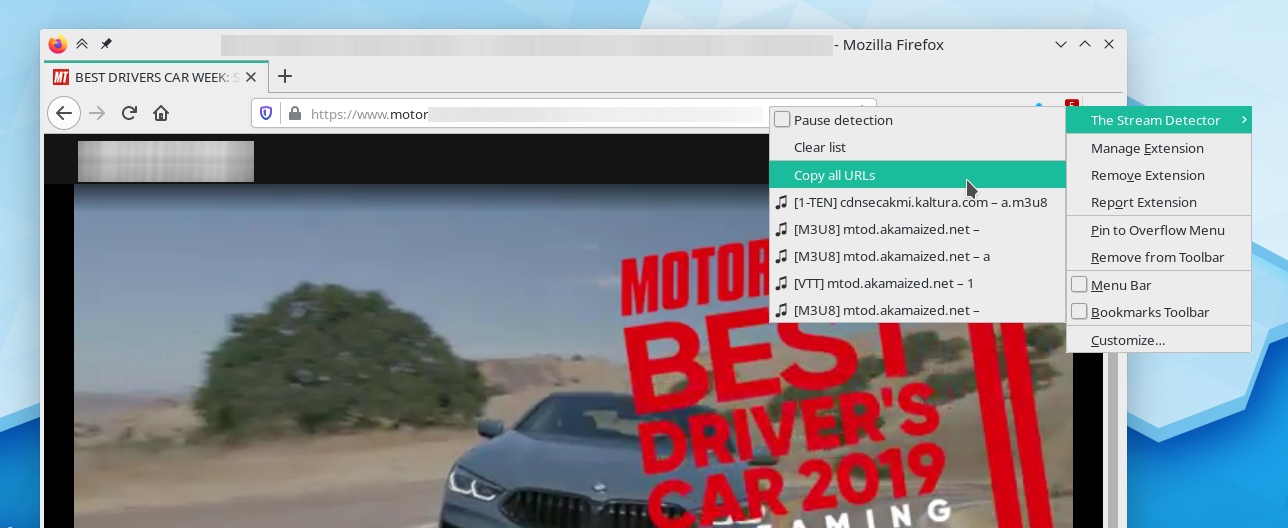Select Remove from Toolbar
The width and height of the screenshot is (1288, 528).
tap(1158, 257)
